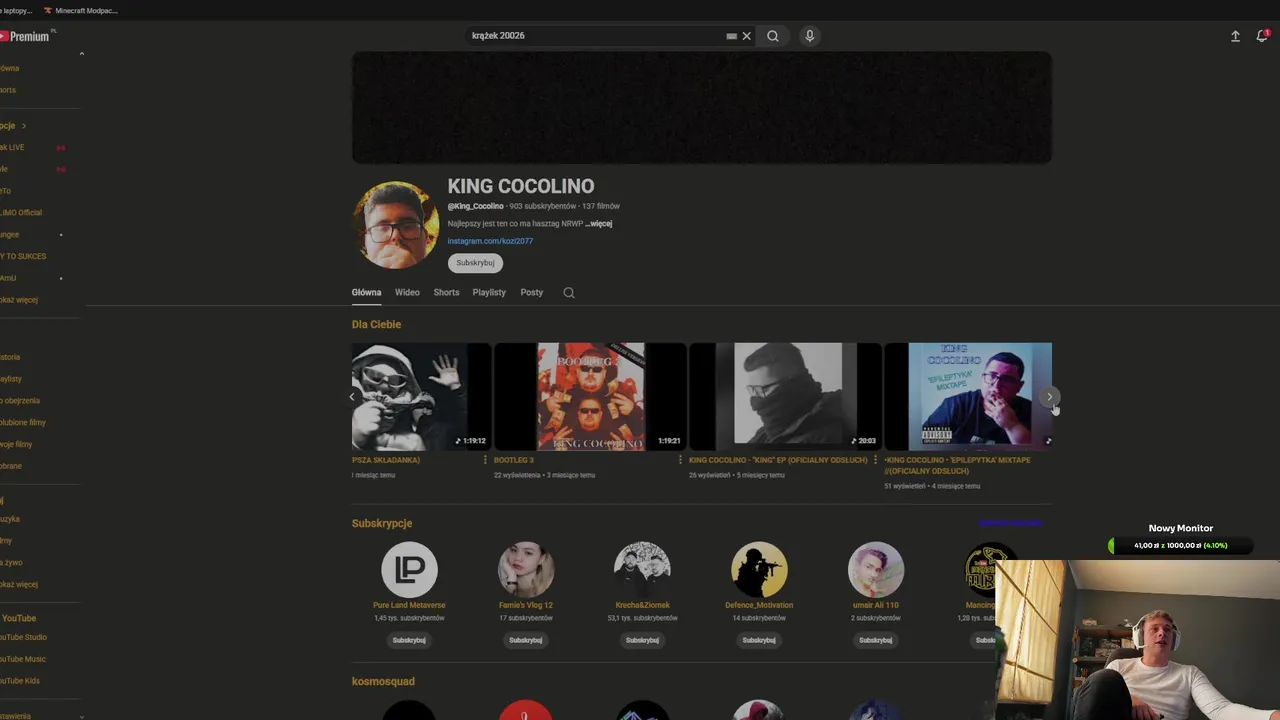Image resolution: width=1280 pixels, height=720 pixels.
Task: Open the BOOTLEG 3 video title
Action: (x=514, y=460)
